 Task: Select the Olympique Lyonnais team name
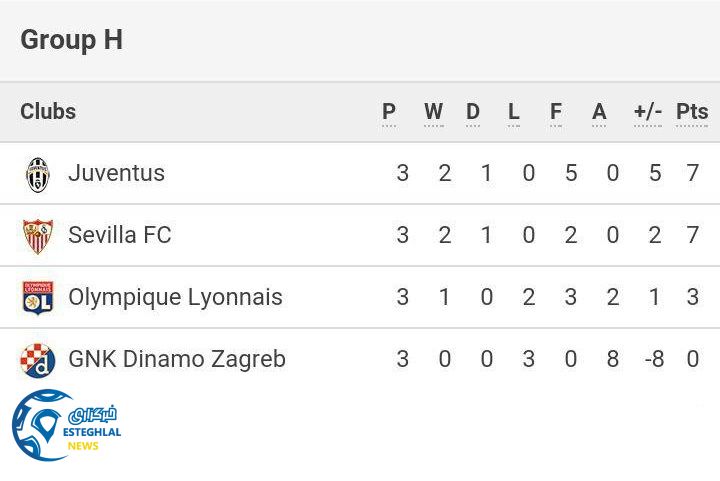click(175, 298)
